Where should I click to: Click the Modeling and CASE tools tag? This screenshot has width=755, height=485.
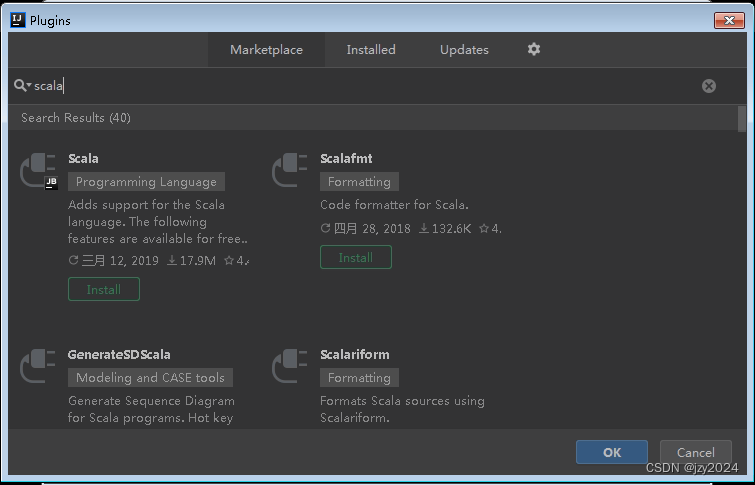tap(150, 378)
